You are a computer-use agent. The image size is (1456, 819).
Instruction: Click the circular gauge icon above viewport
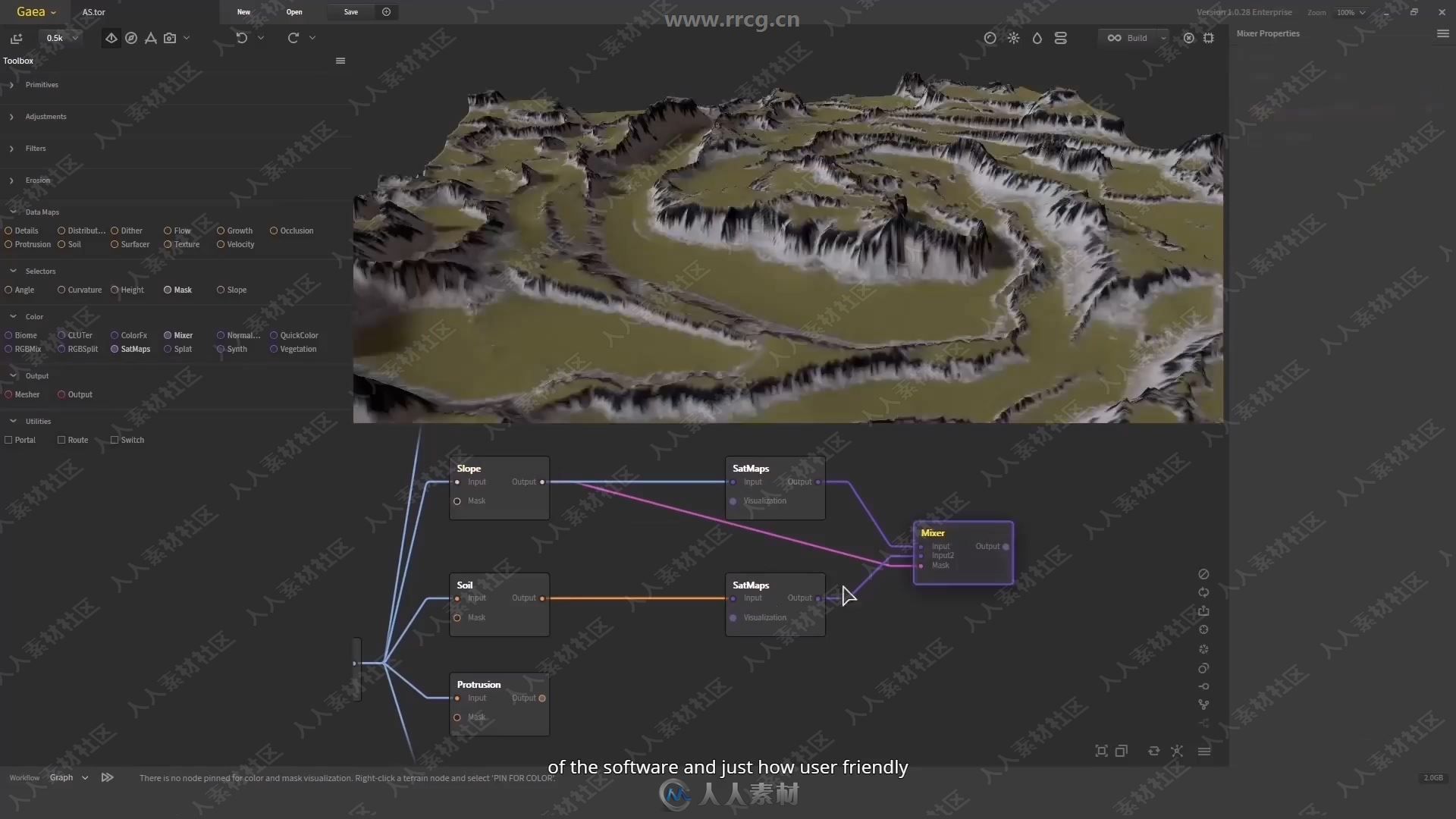990,38
